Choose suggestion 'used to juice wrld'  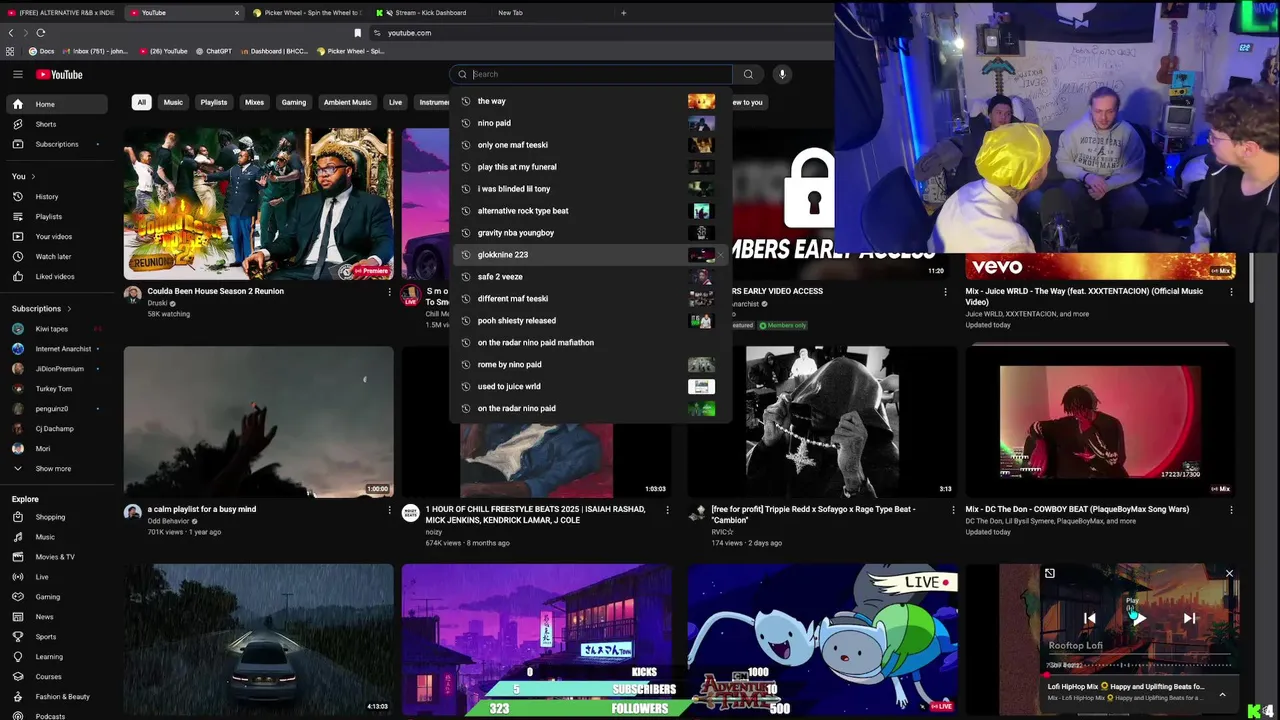click(590, 387)
